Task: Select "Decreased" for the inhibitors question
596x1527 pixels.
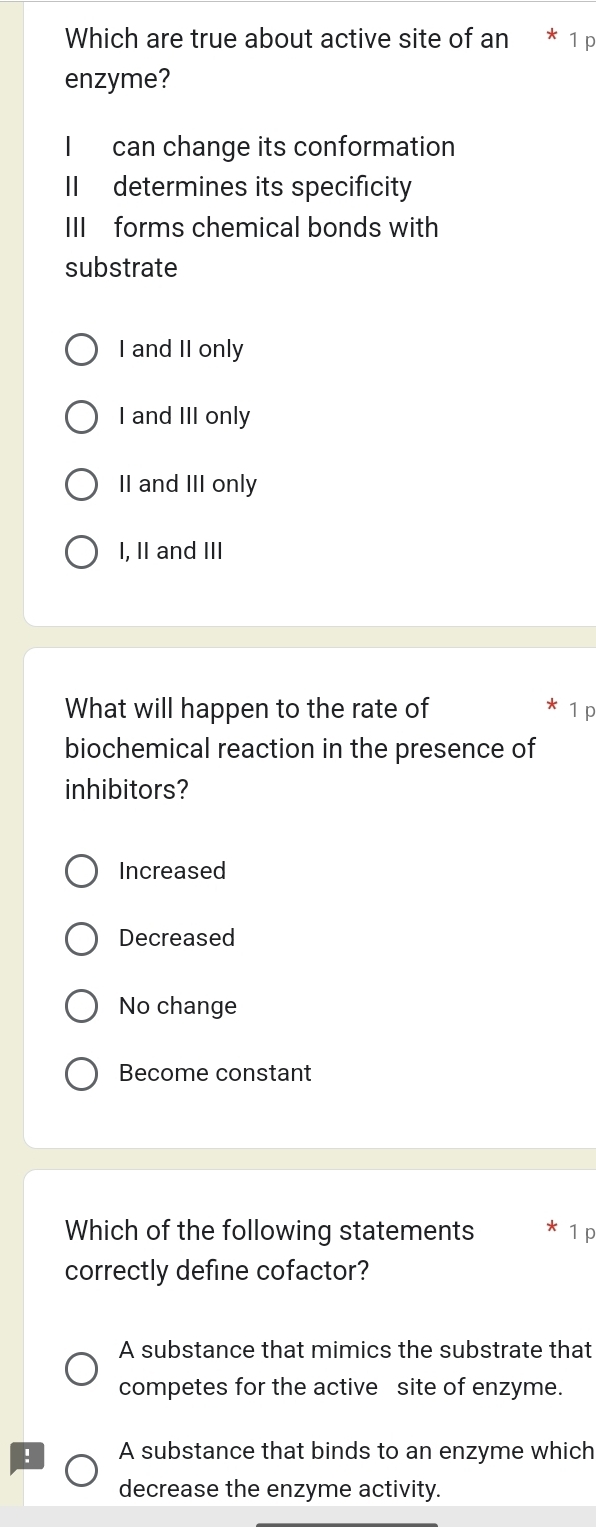Action: click(x=81, y=938)
